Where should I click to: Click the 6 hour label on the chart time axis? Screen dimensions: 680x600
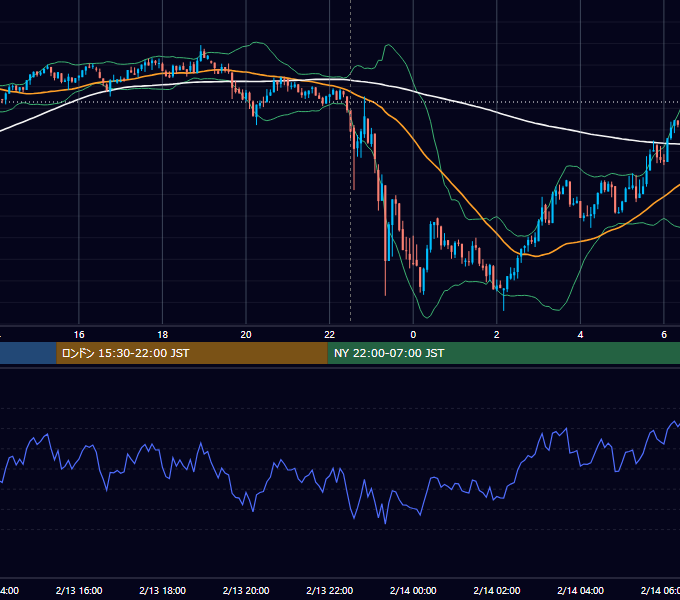click(664, 335)
